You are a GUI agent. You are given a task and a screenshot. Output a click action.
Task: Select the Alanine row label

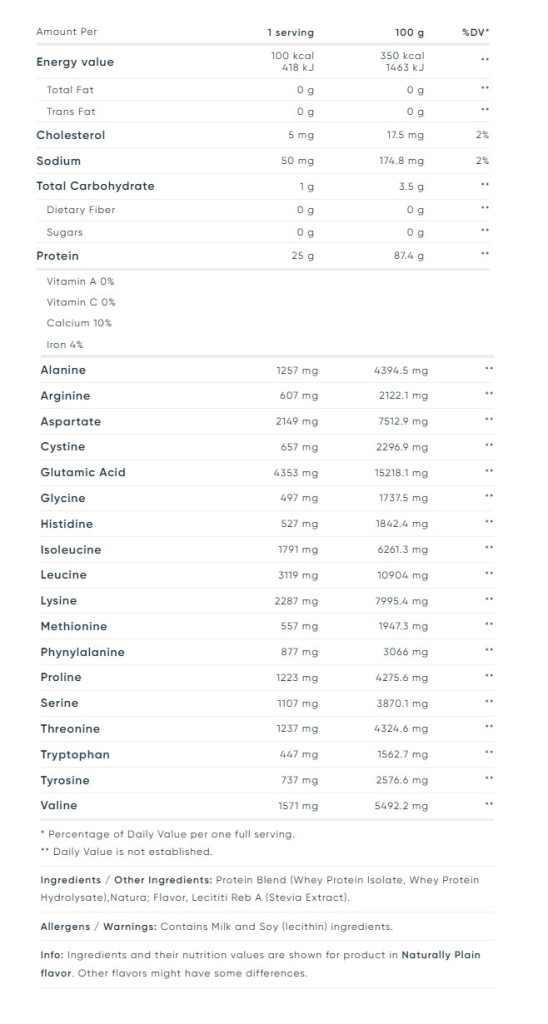click(63, 370)
